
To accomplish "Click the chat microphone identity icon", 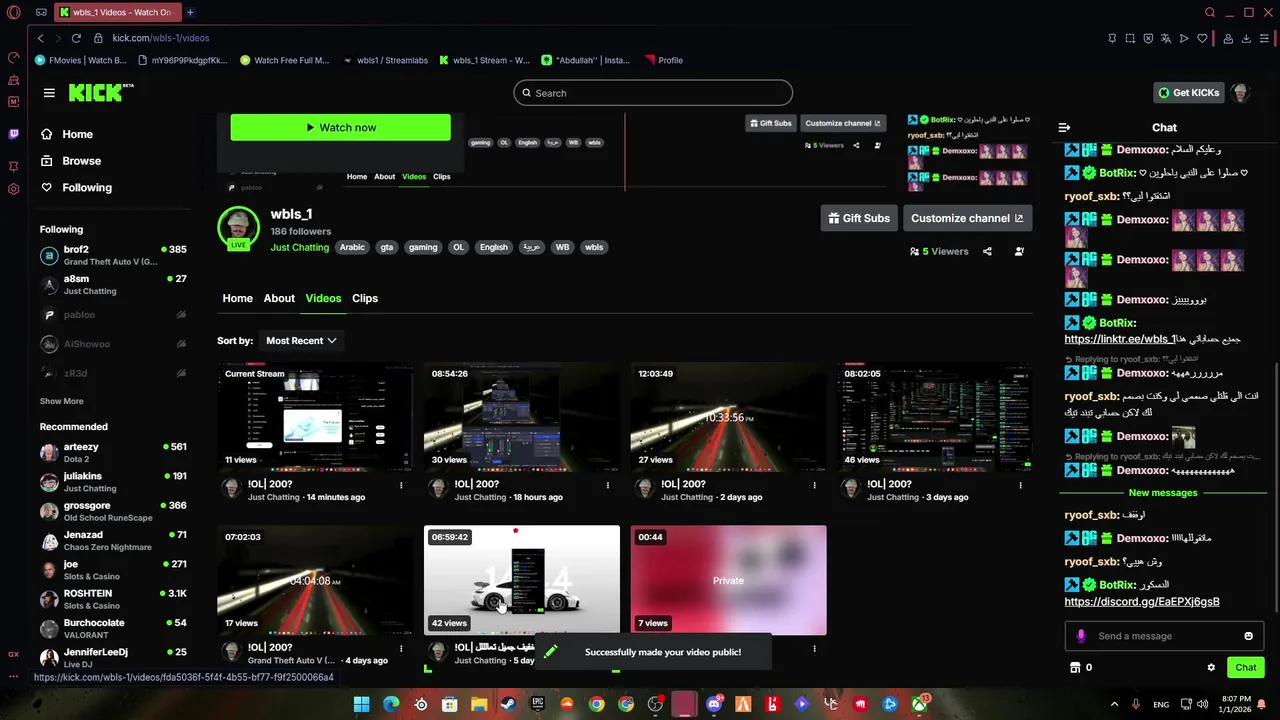I will click(1081, 636).
